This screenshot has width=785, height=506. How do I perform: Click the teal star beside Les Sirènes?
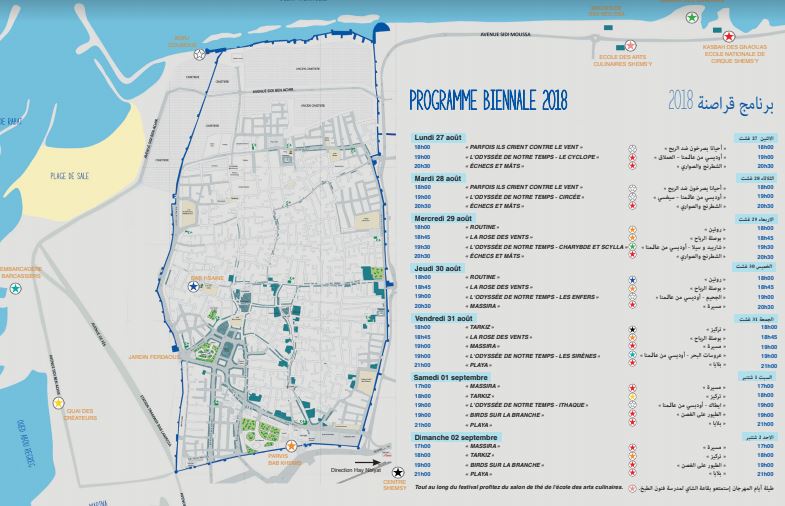coord(632,355)
